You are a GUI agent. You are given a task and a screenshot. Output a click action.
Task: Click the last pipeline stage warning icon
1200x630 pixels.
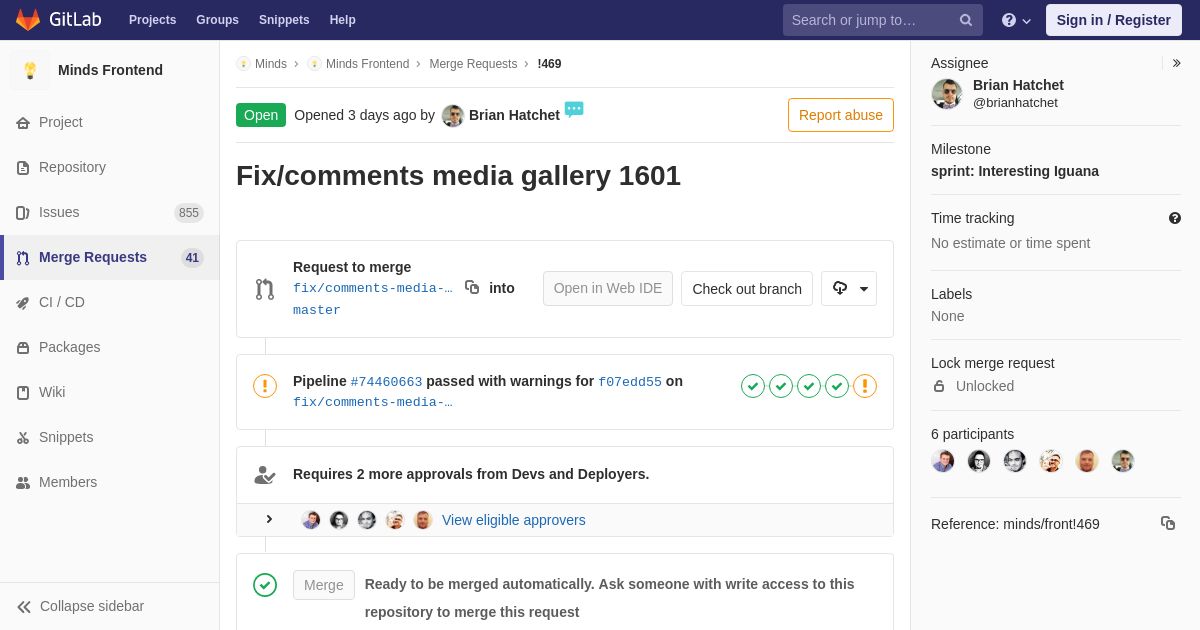(865, 386)
